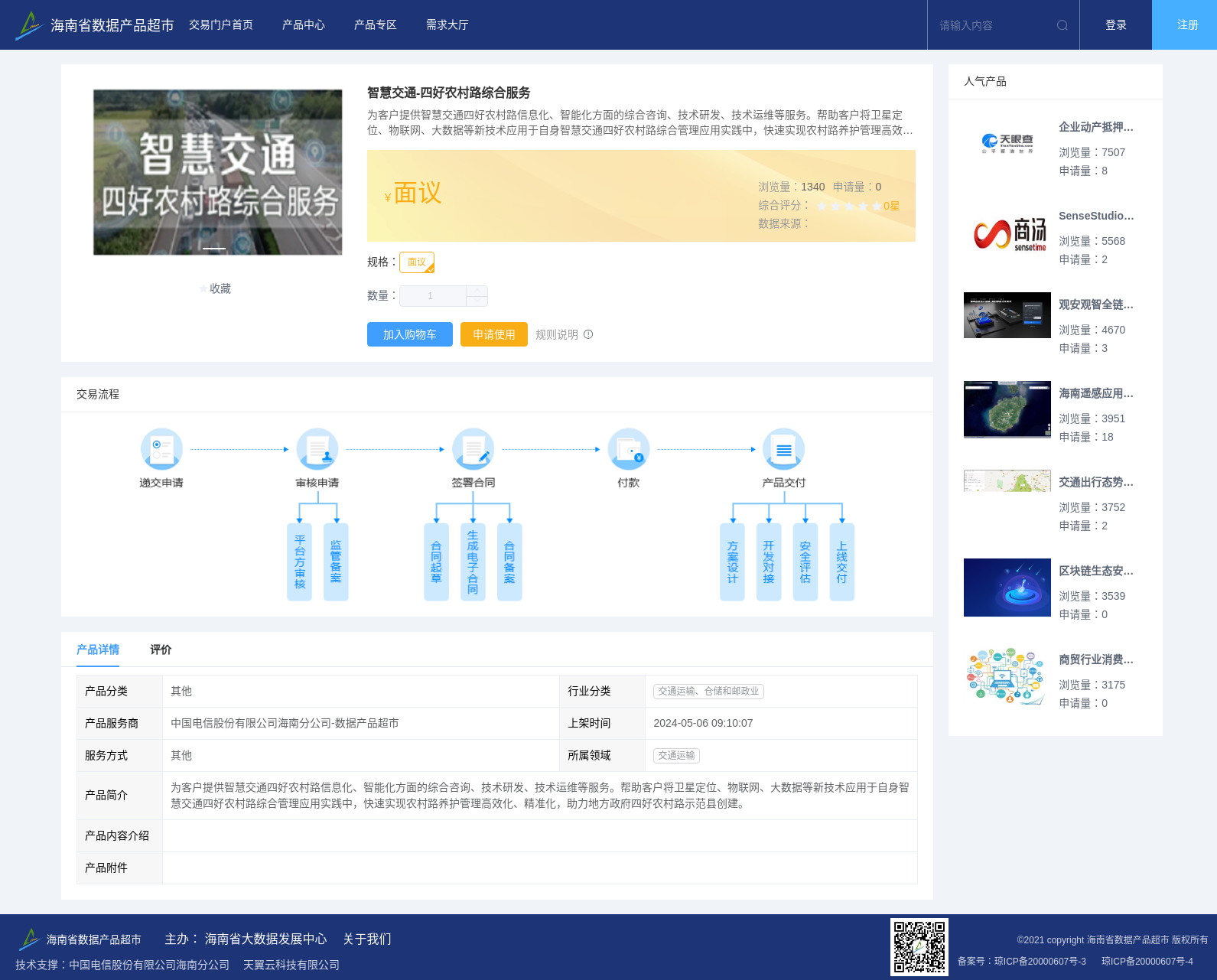Click the 开发对接 sub-step box
1217x980 pixels.
(x=769, y=562)
